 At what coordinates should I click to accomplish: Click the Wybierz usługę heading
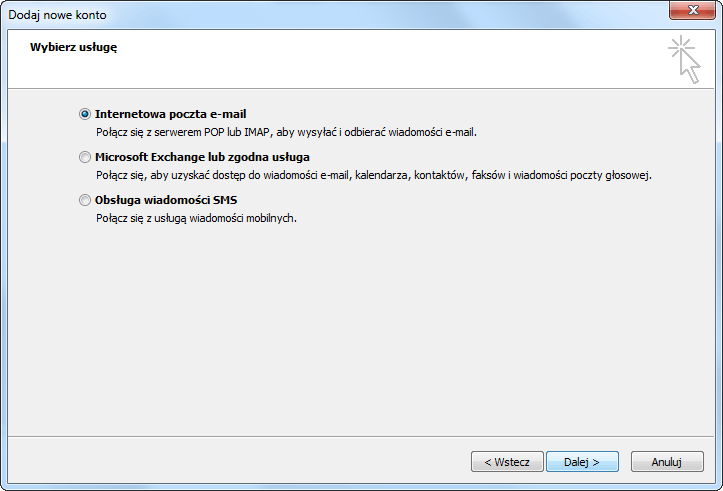point(73,47)
